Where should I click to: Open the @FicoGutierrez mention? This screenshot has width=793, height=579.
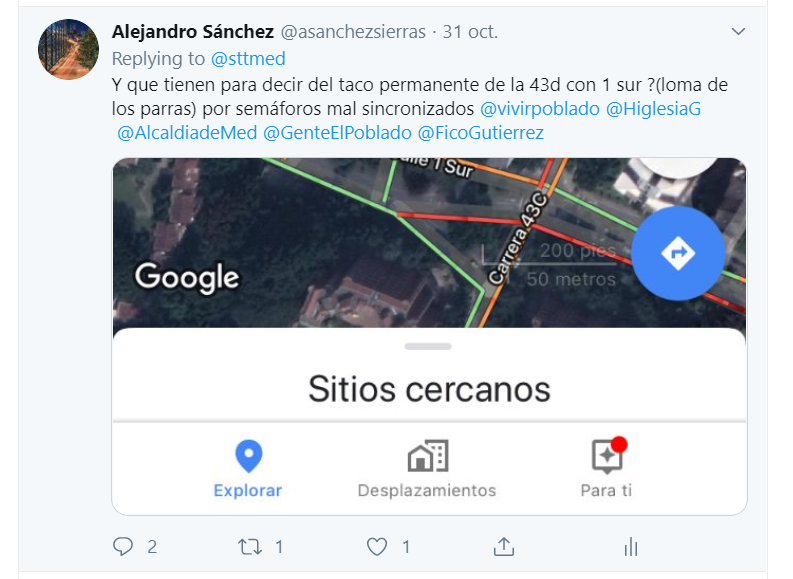(x=480, y=132)
